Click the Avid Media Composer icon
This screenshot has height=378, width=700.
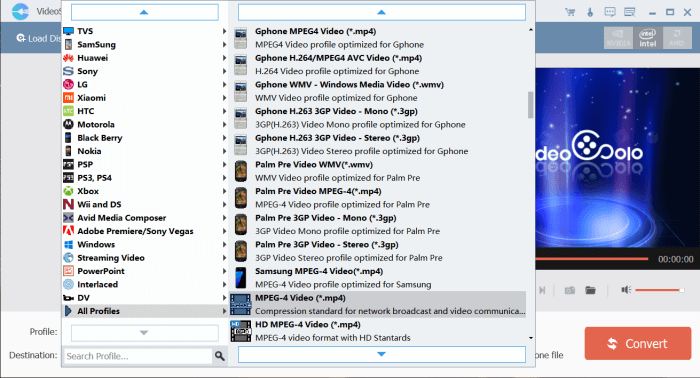tap(68, 218)
